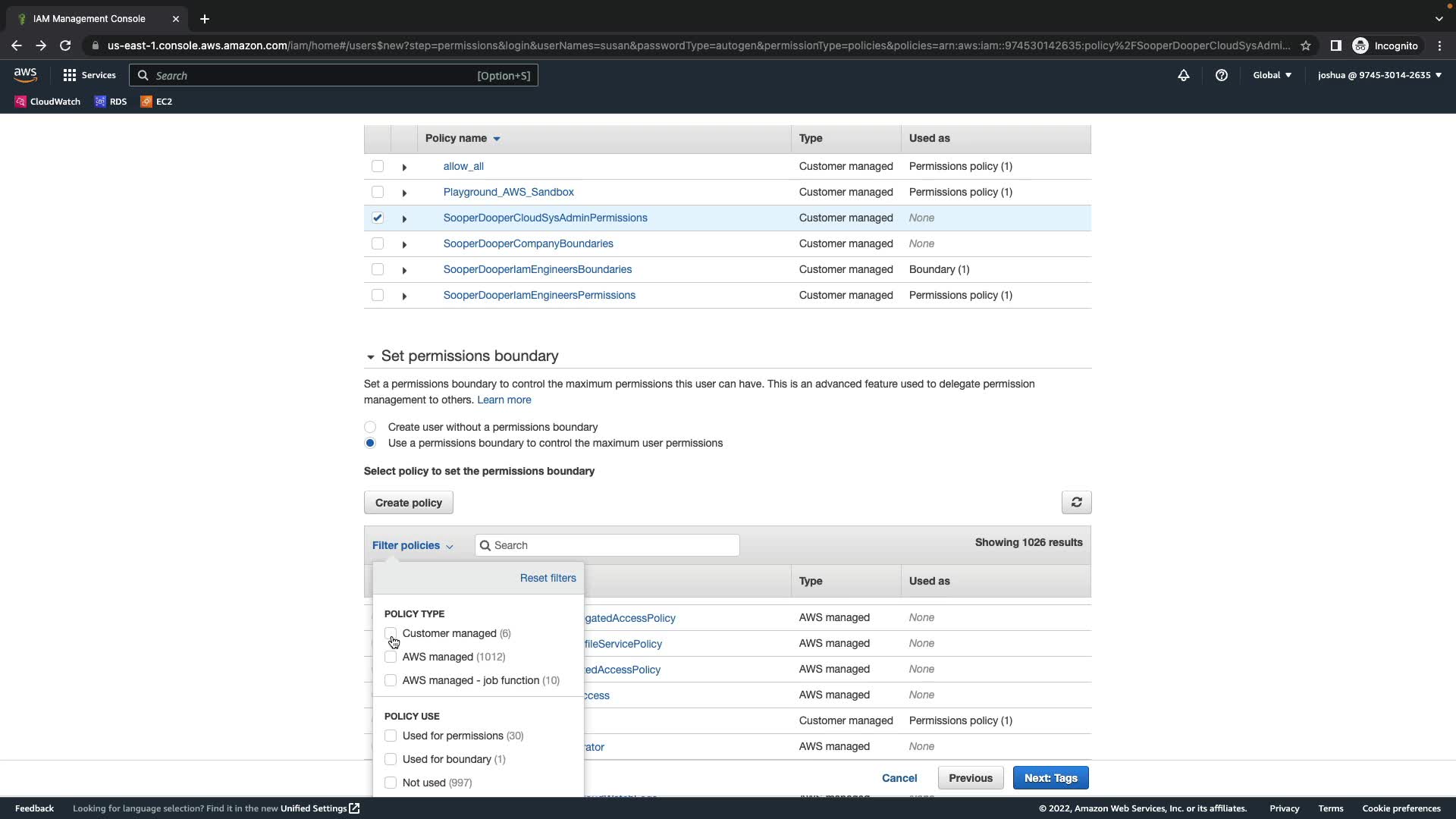Open the RDS bookmark shortcut
This screenshot has width=1456, height=819.
[111, 101]
